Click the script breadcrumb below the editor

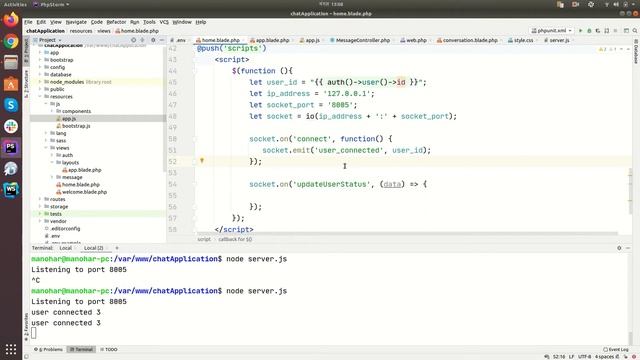click(x=204, y=239)
